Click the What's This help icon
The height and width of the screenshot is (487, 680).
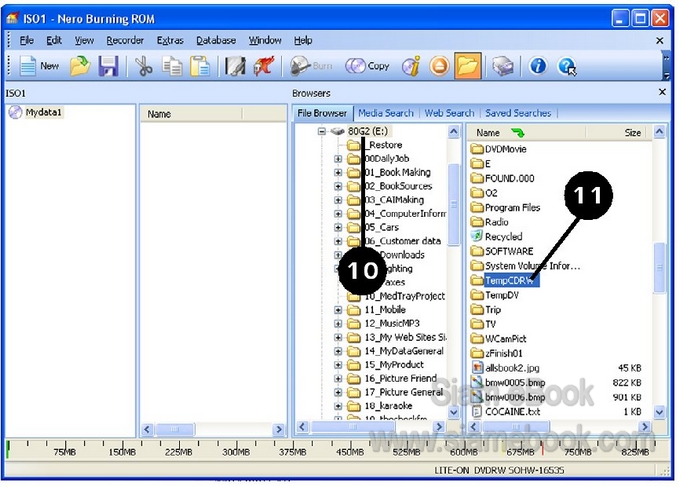567,66
